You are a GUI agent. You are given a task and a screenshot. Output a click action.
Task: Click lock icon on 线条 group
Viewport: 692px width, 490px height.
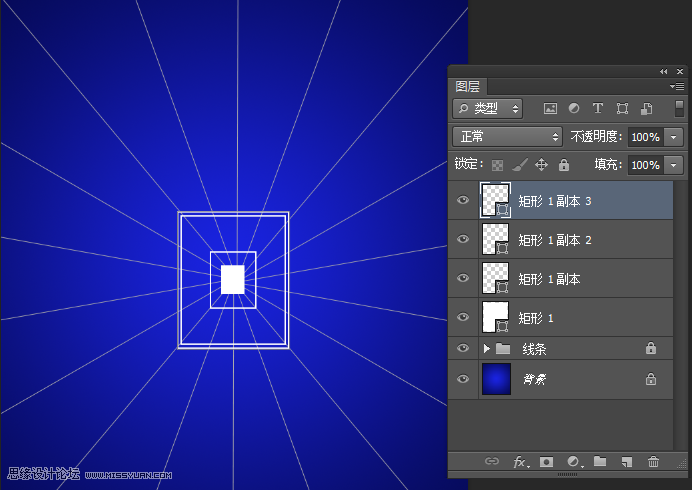point(651,348)
